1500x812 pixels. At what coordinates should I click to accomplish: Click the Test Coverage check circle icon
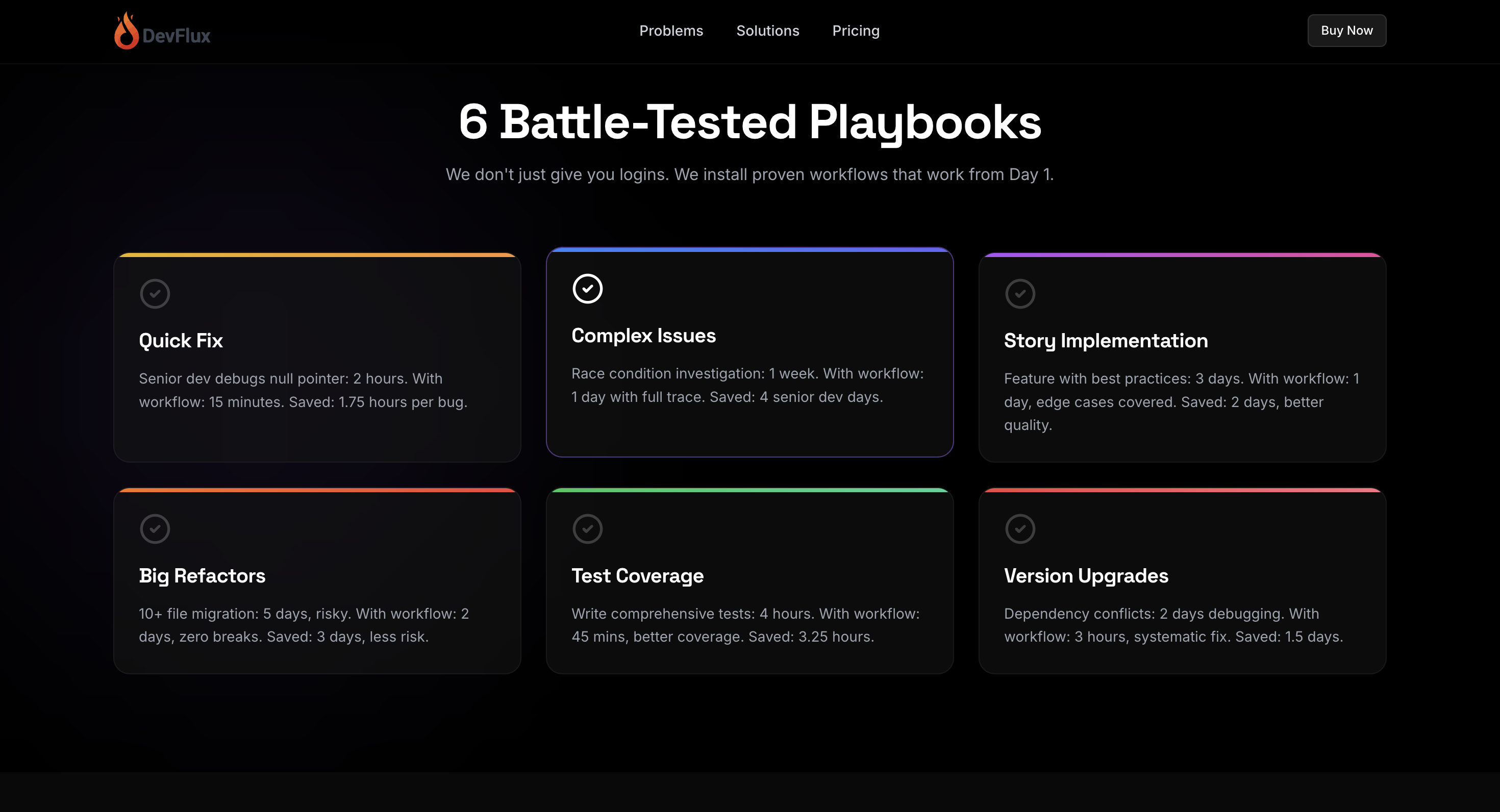pos(588,528)
